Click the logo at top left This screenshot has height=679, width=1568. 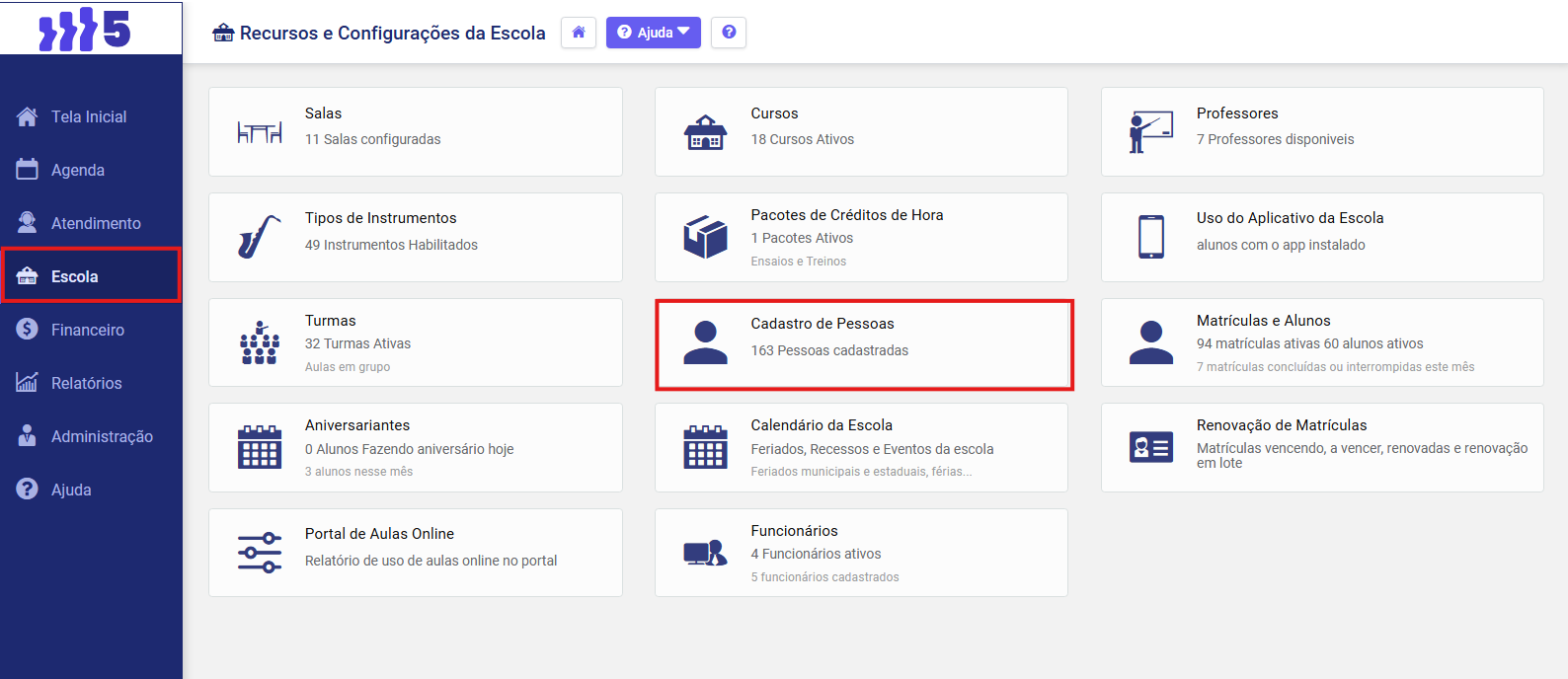coord(86,29)
